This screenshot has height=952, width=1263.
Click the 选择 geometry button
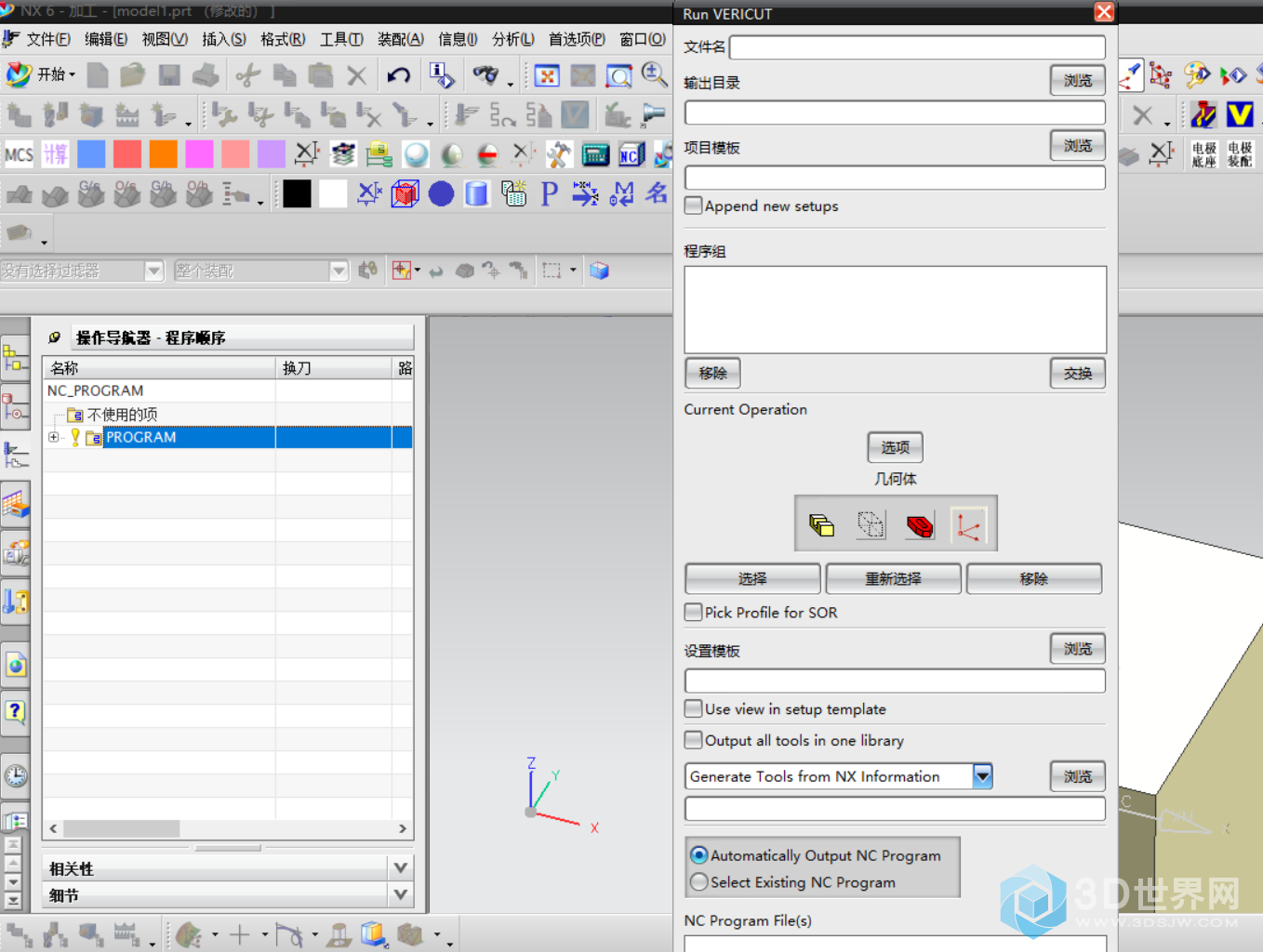click(752, 578)
